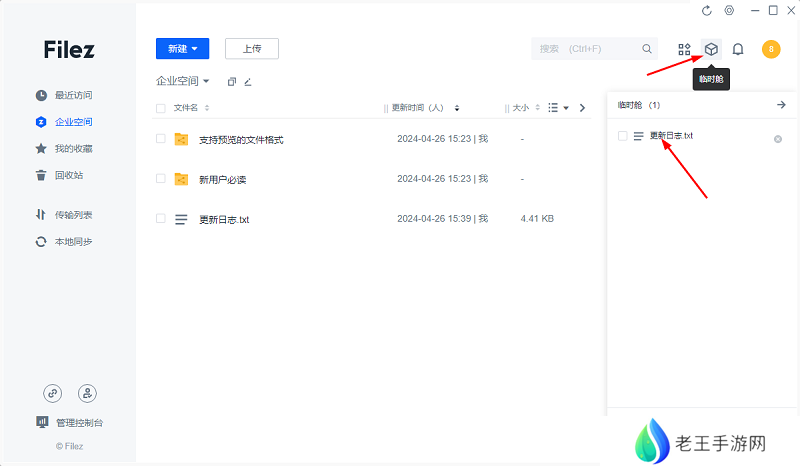Screen dimensions: 800x466
Task: Check the 支持预览的文件格式 folder checkbox
Action: 161,139
